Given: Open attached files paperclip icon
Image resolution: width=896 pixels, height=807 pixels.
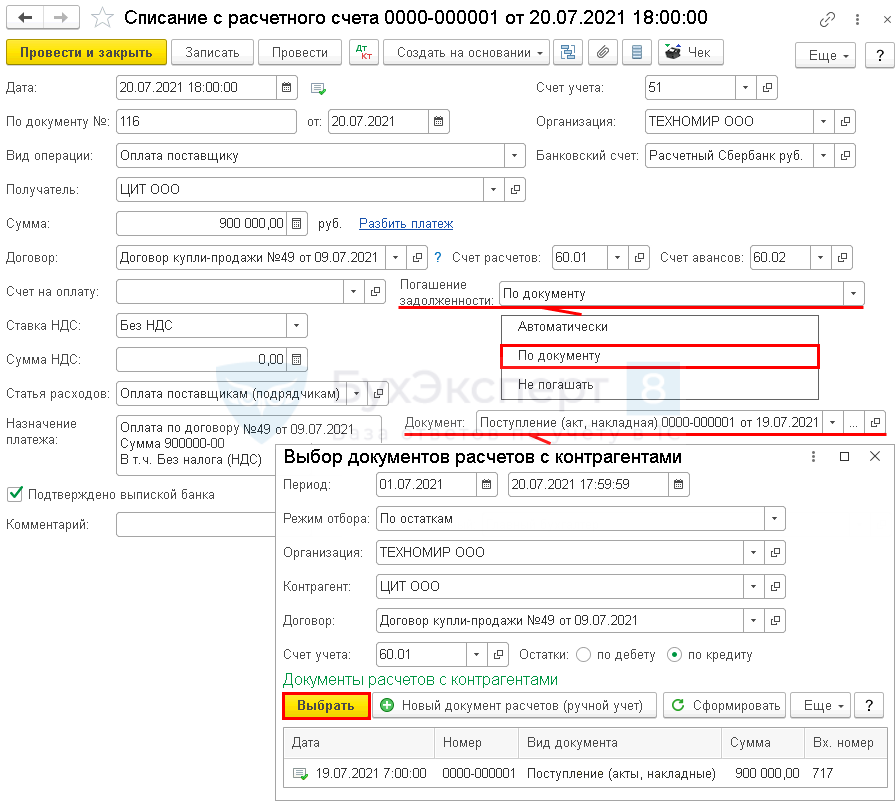Looking at the screenshot, I should tap(602, 53).
